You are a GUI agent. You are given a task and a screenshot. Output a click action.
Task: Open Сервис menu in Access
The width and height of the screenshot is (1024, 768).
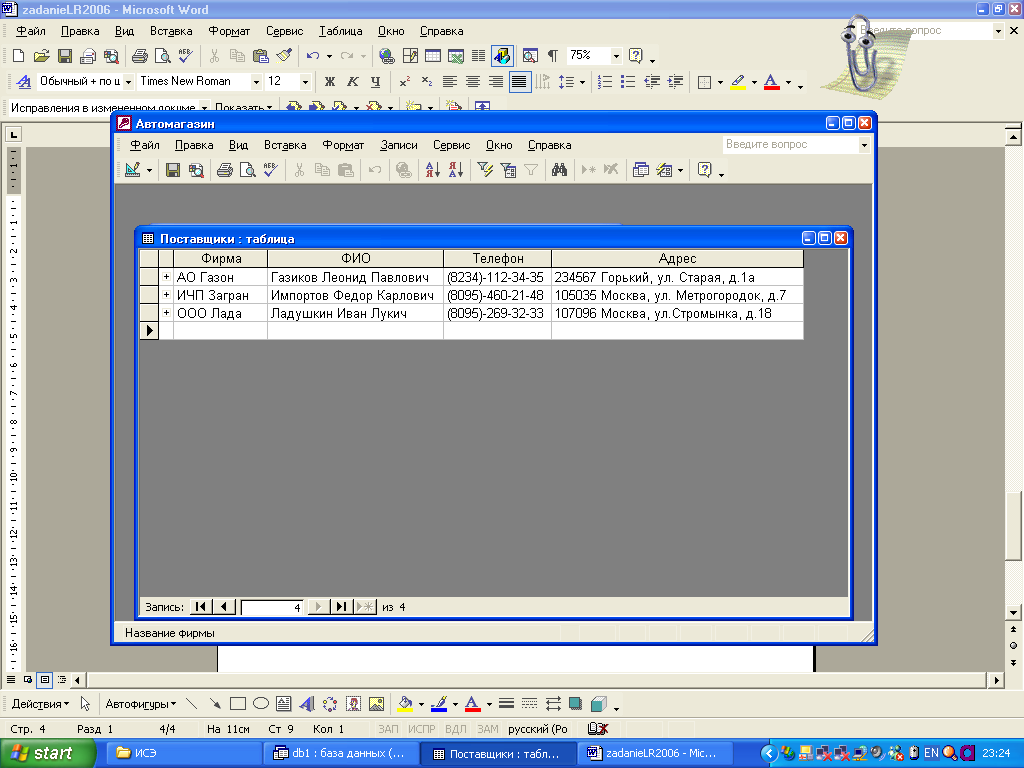click(x=451, y=145)
